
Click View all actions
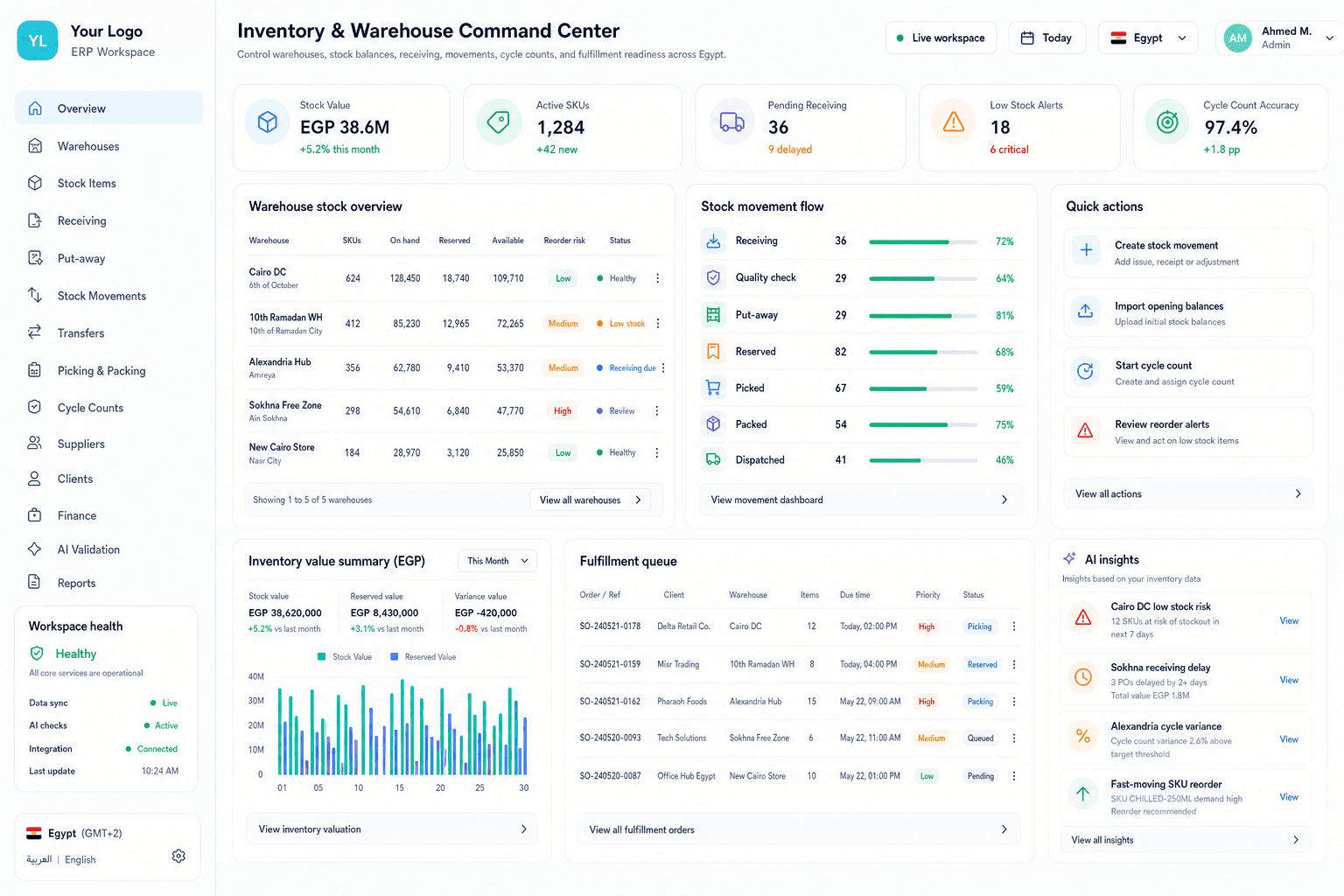(x=1188, y=493)
